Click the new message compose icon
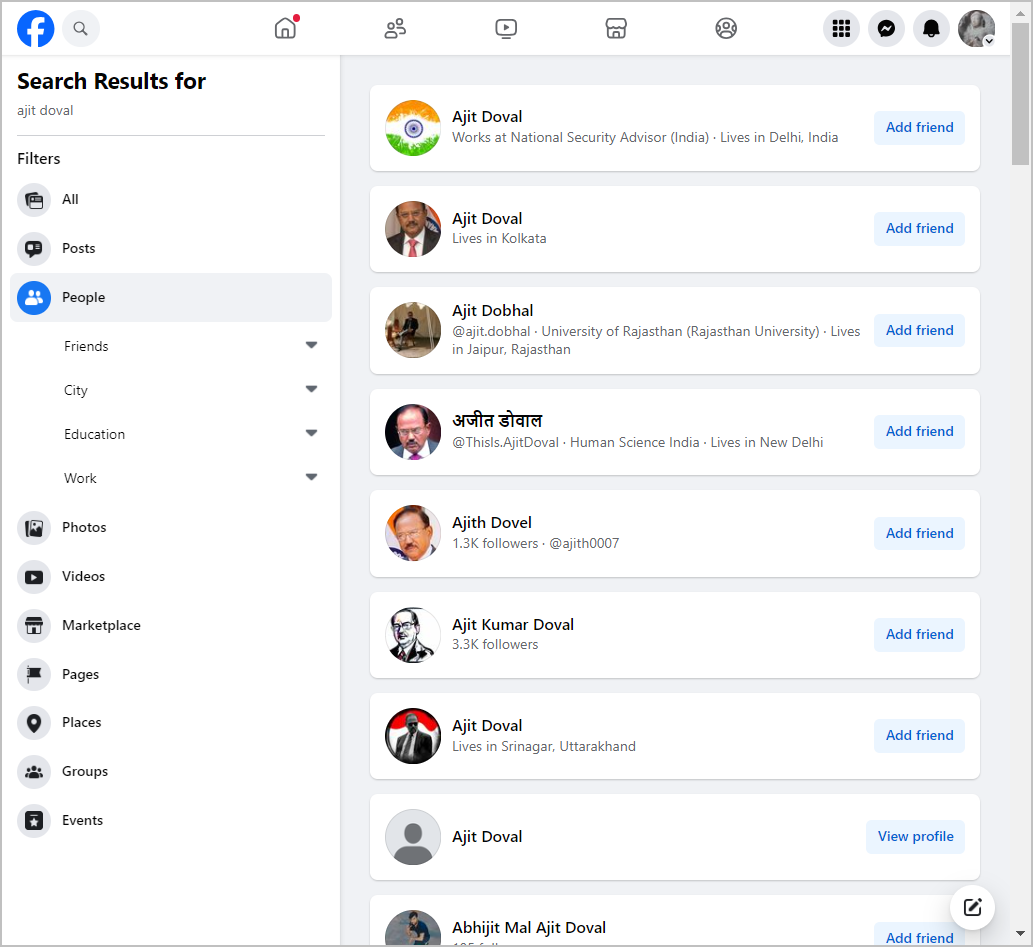 972,907
